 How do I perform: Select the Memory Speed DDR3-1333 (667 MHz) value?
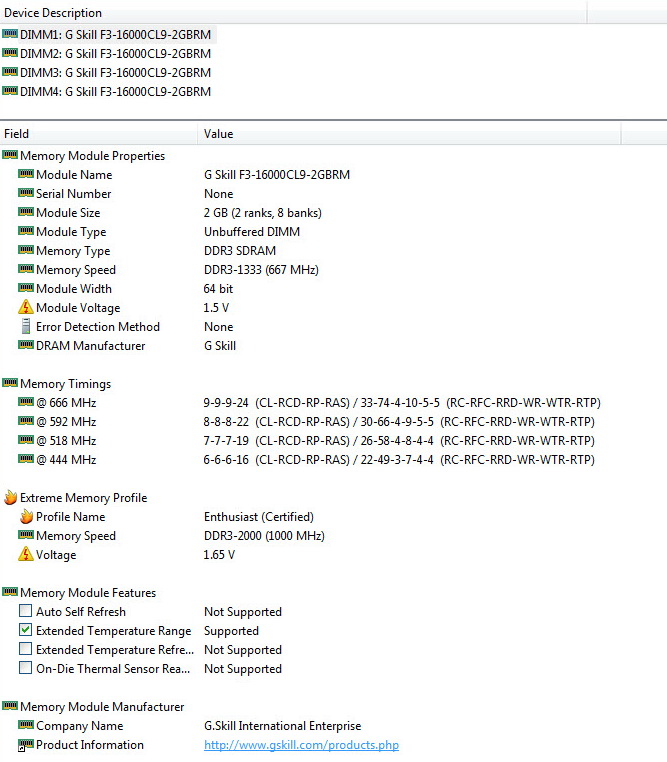261,270
